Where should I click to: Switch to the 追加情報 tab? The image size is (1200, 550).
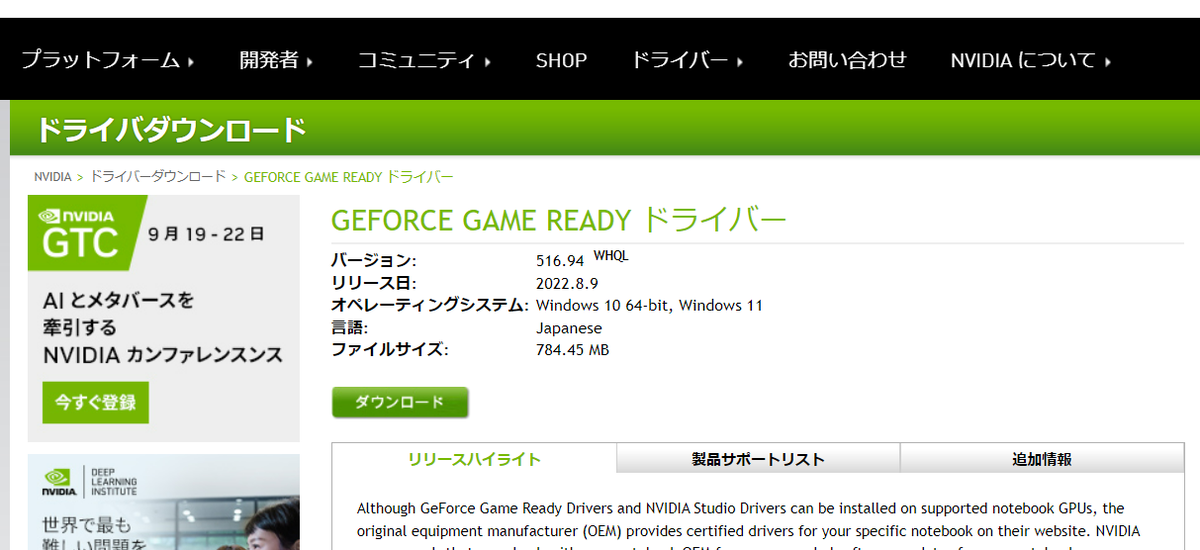(1041, 459)
